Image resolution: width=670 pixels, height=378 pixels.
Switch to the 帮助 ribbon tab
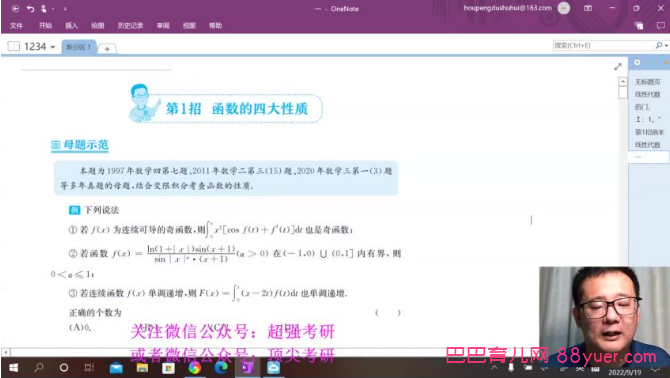click(x=215, y=26)
